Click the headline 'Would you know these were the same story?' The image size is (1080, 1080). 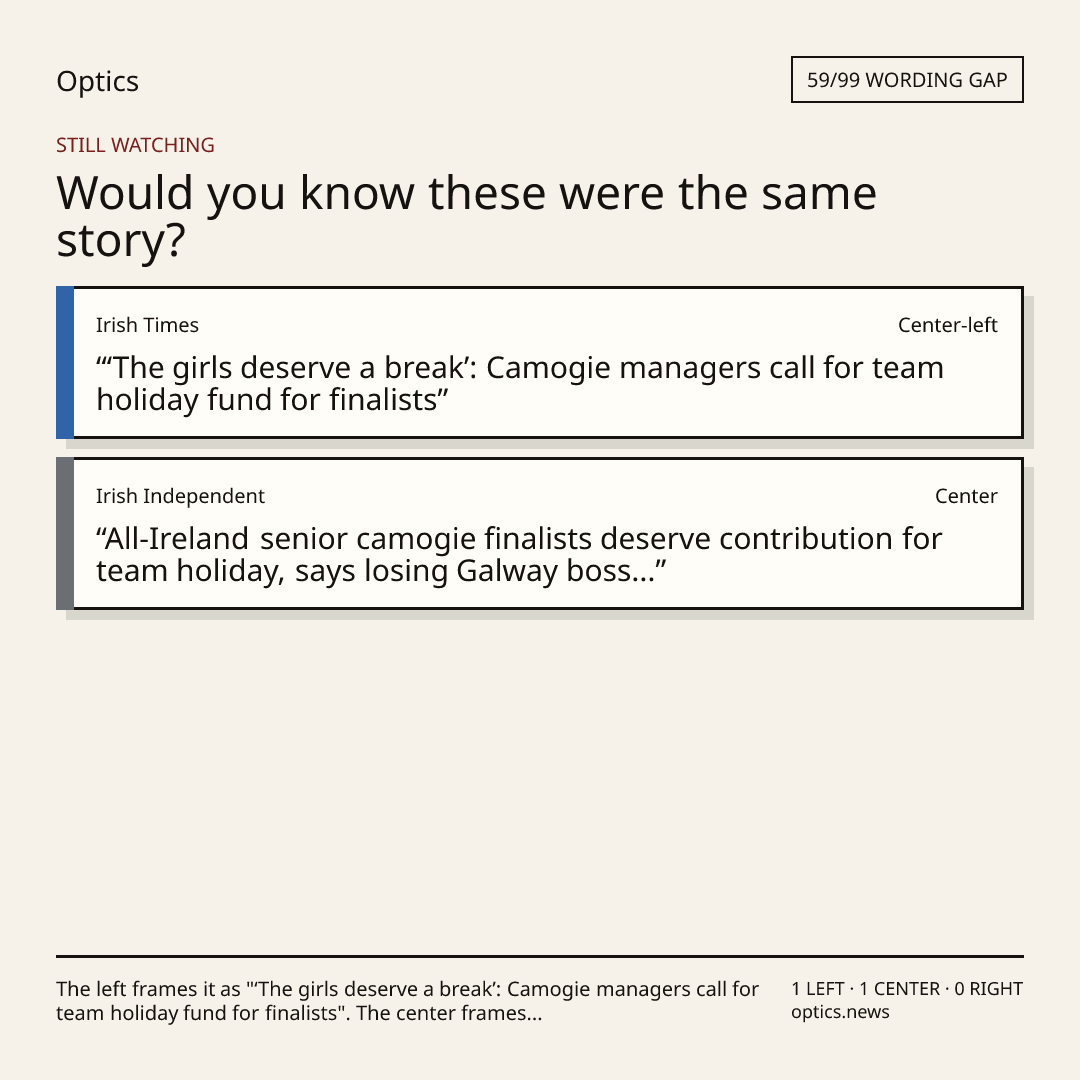coord(466,216)
